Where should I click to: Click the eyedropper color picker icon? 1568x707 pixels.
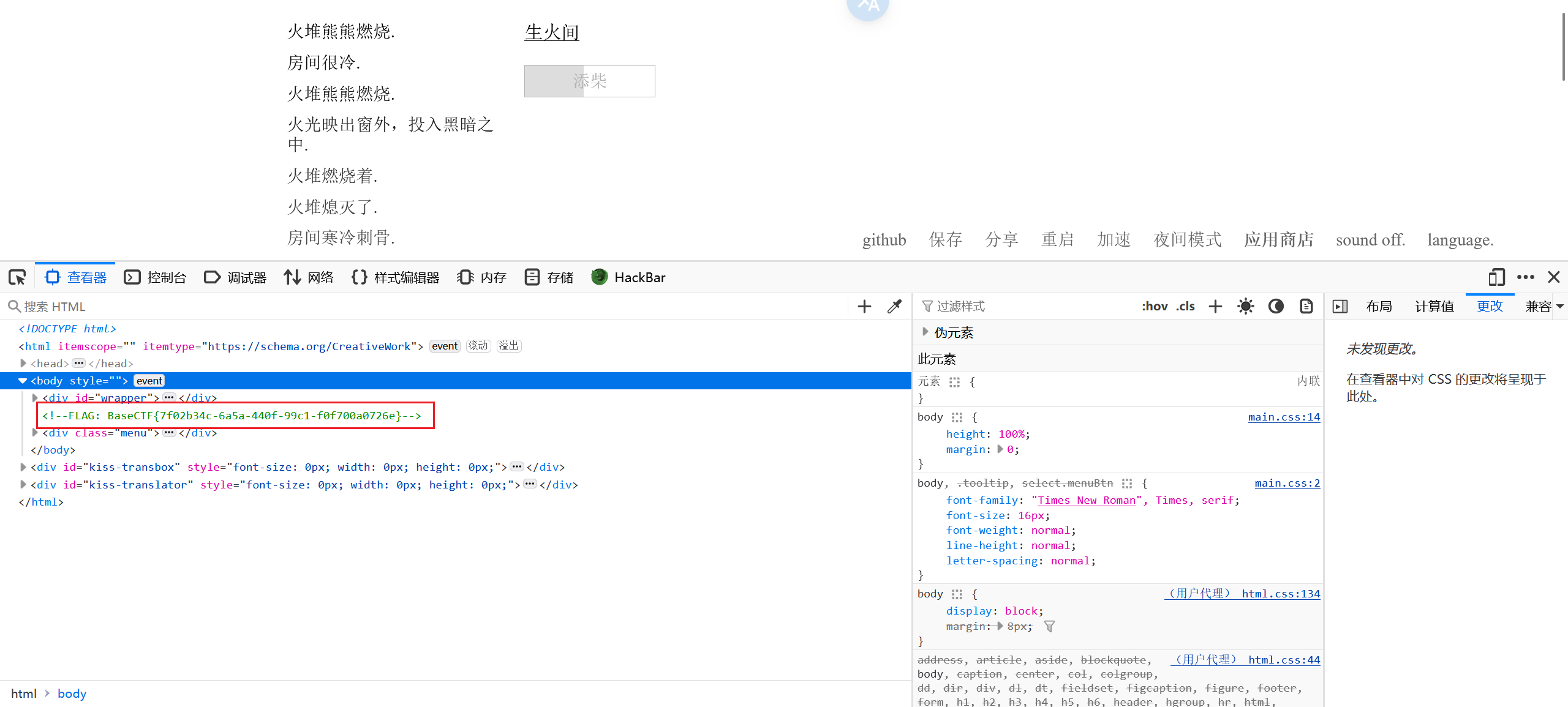tap(894, 306)
